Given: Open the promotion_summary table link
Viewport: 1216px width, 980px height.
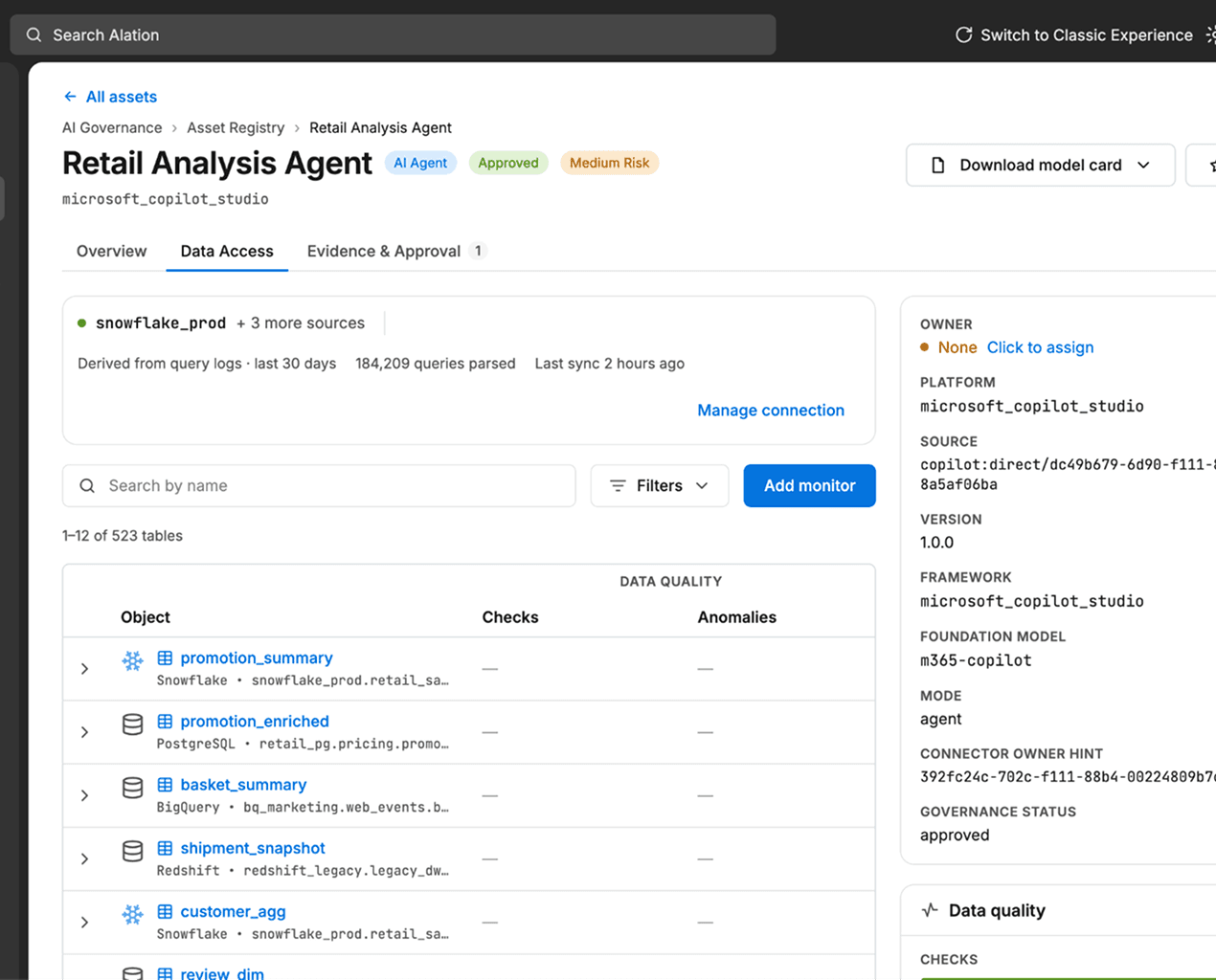Looking at the screenshot, I should click(257, 658).
